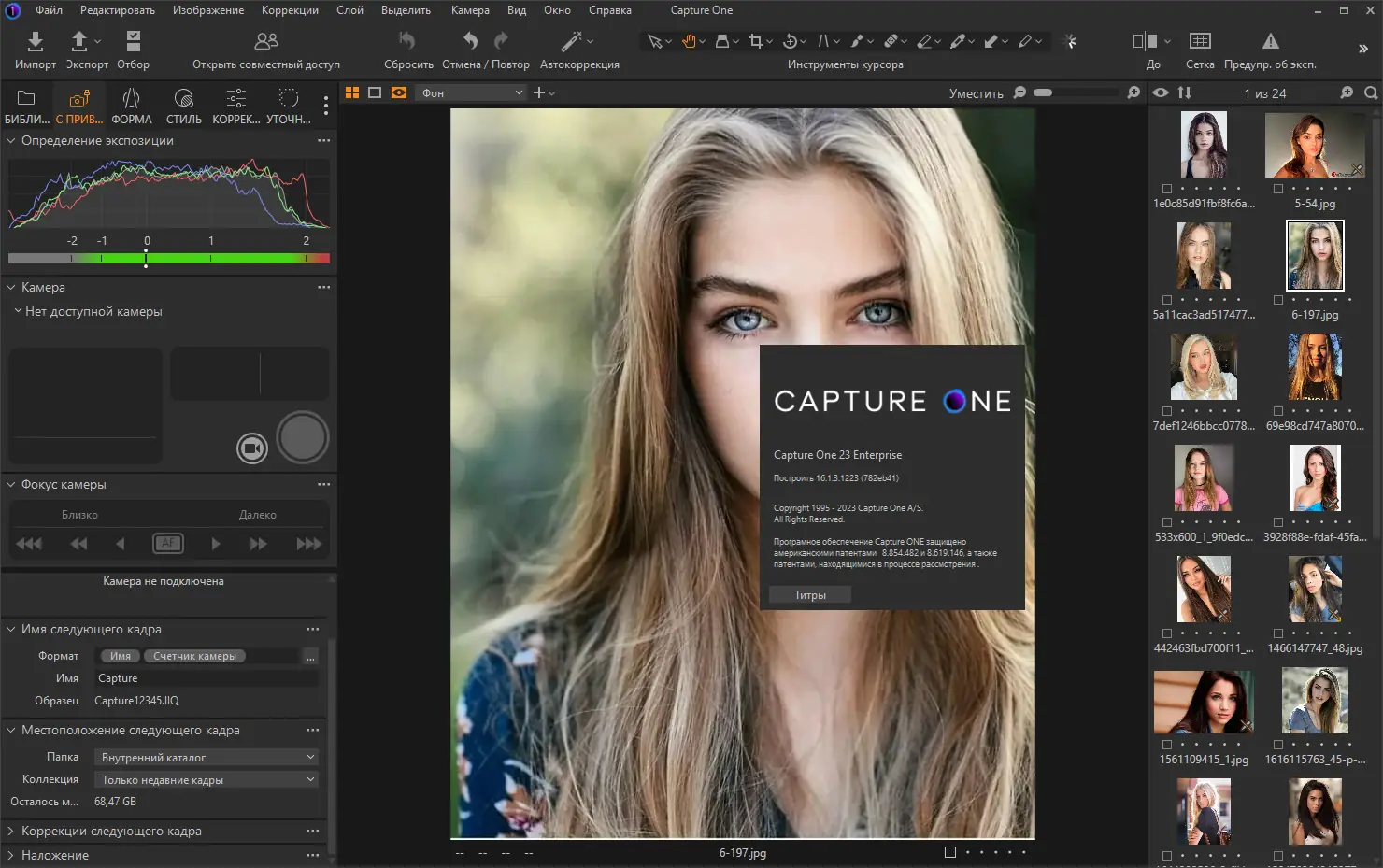Click the exposure warning triangle icon
Screen dimensions: 1383x868
pos(1270,41)
